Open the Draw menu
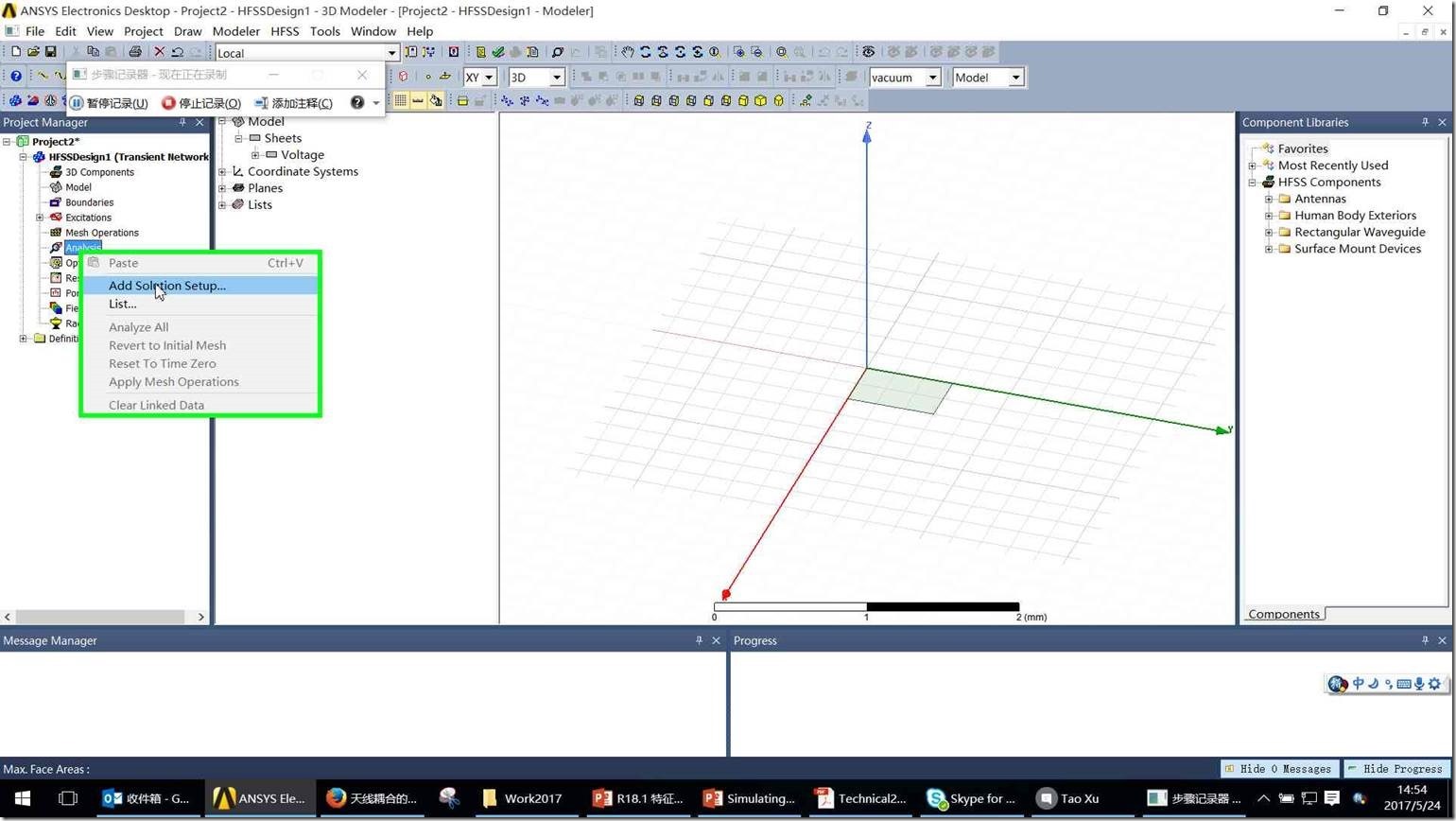This screenshot has height=821, width=1456. [x=187, y=31]
